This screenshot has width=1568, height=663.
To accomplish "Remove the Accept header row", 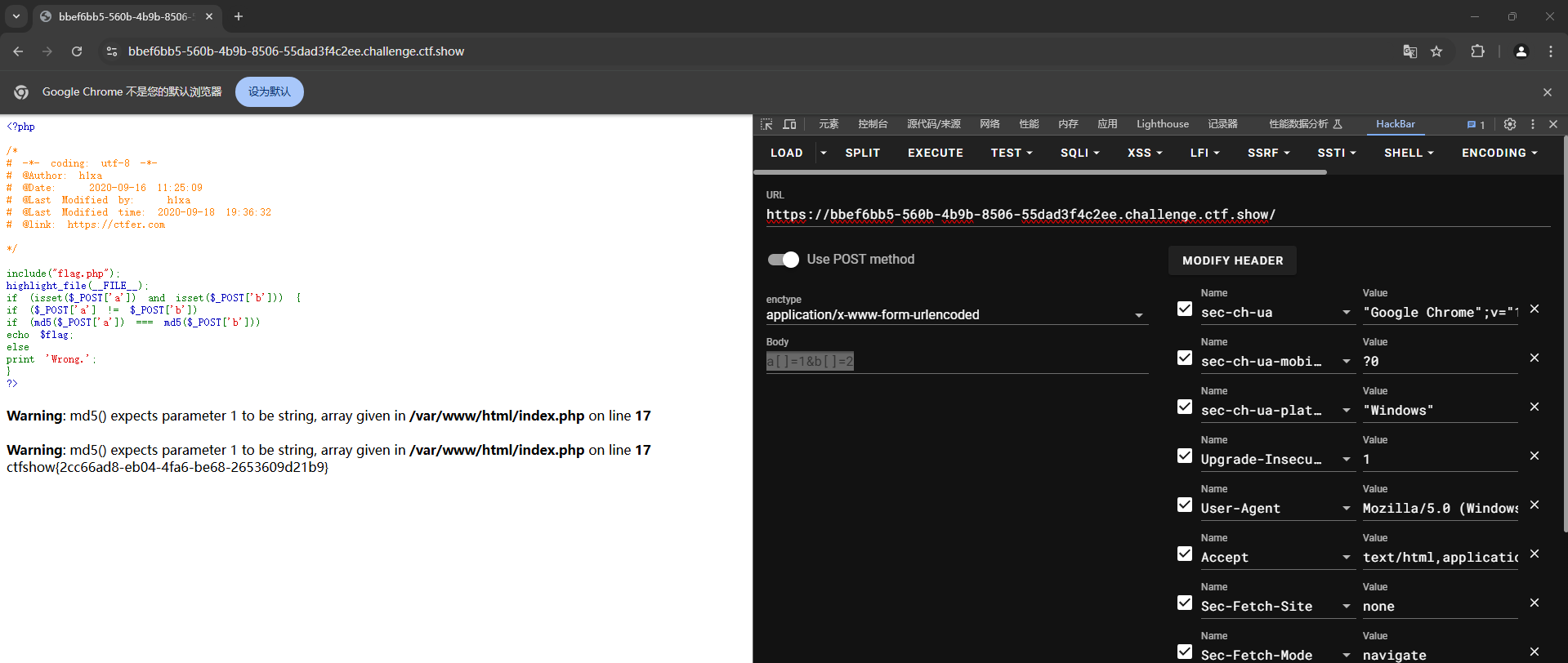I will coord(1534,554).
